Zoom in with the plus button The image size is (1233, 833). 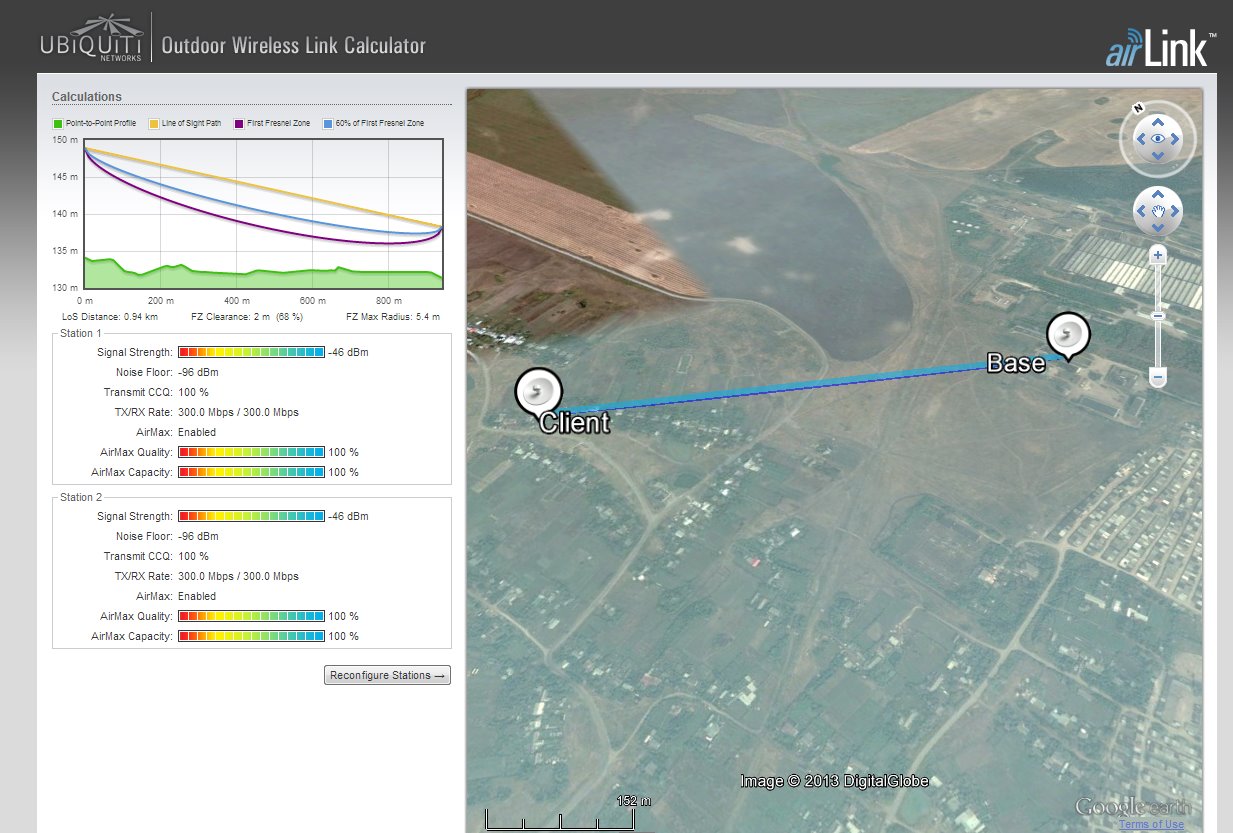point(1158,255)
